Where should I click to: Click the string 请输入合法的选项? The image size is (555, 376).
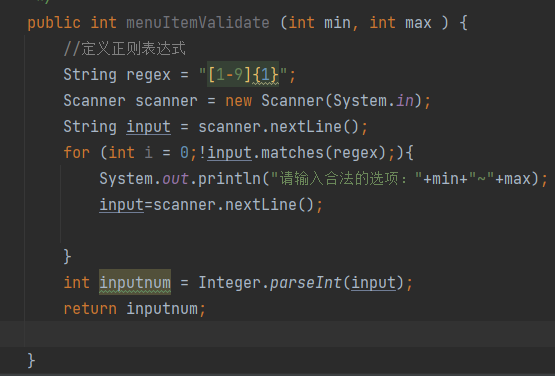click(345, 179)
